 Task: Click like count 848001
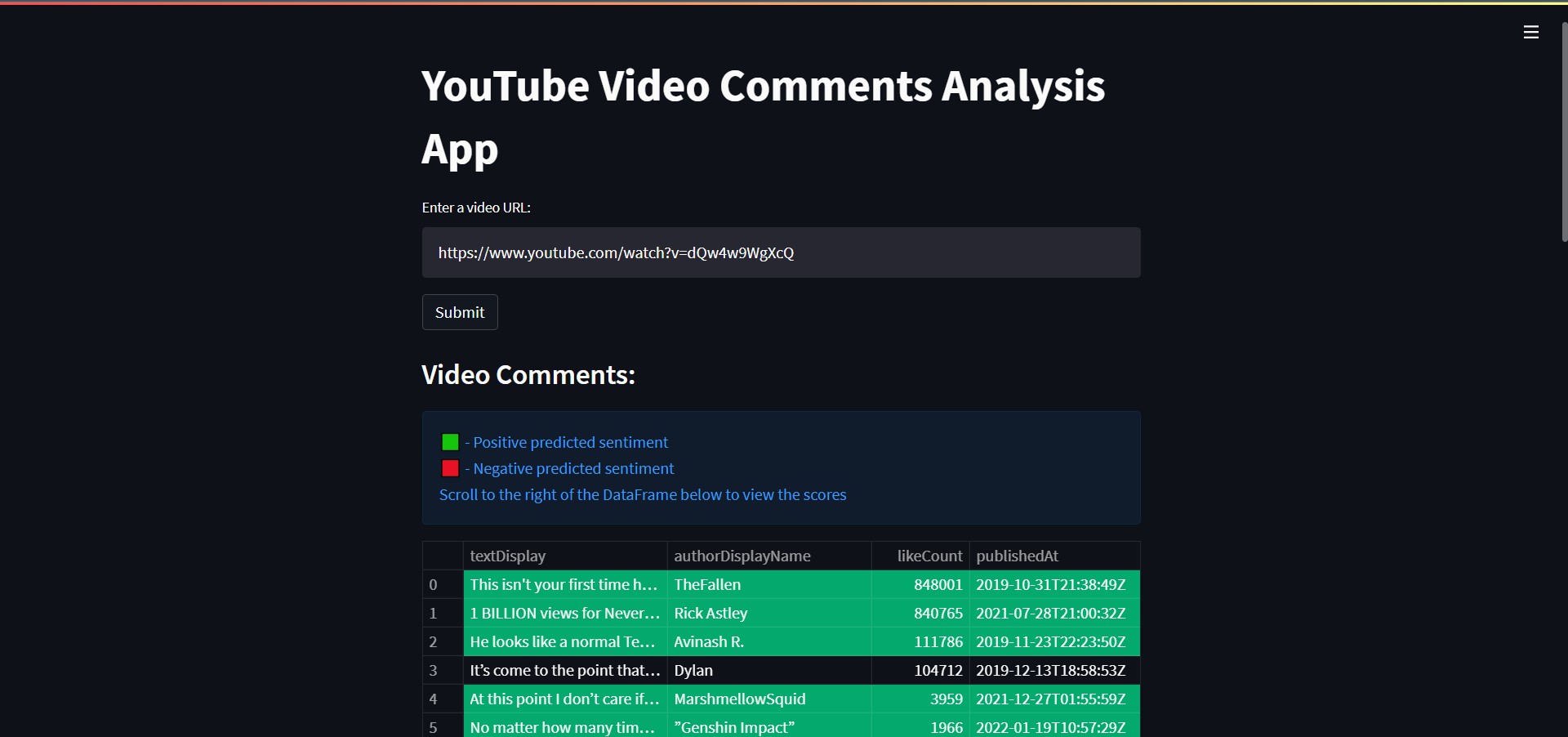click(x=920, y=584)
